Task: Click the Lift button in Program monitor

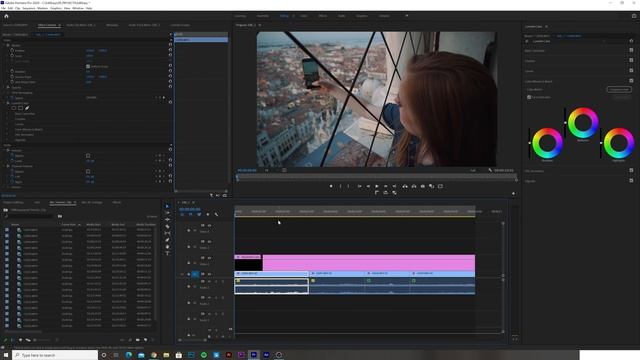Action: [405, 186]
